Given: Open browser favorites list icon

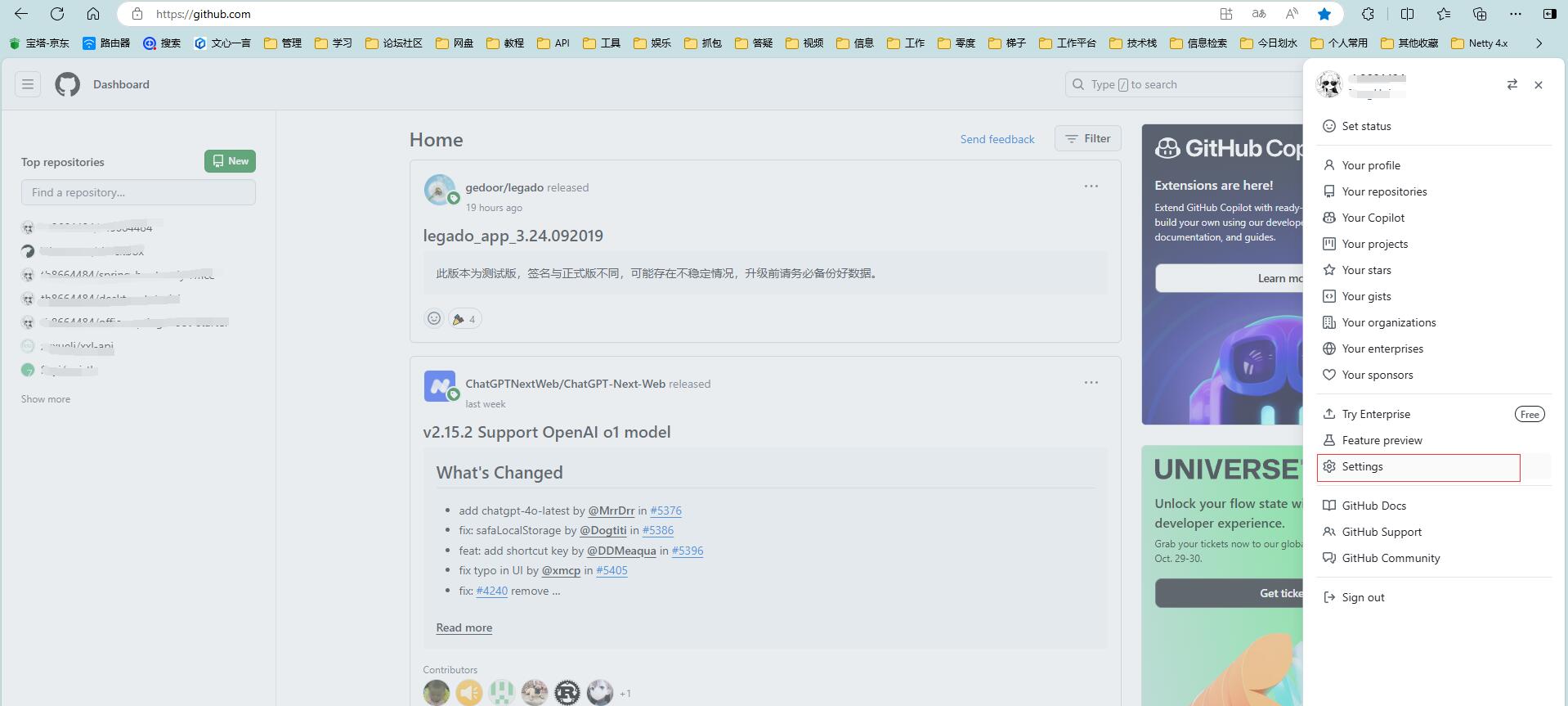Looking at the screenshot, I should [1444, 14].
